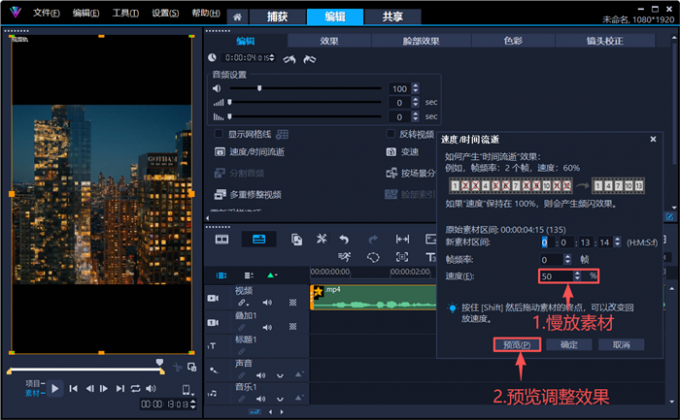Rotate the clip right
The width and height of the screenshot is (680, 420).
tap(309, 59)
